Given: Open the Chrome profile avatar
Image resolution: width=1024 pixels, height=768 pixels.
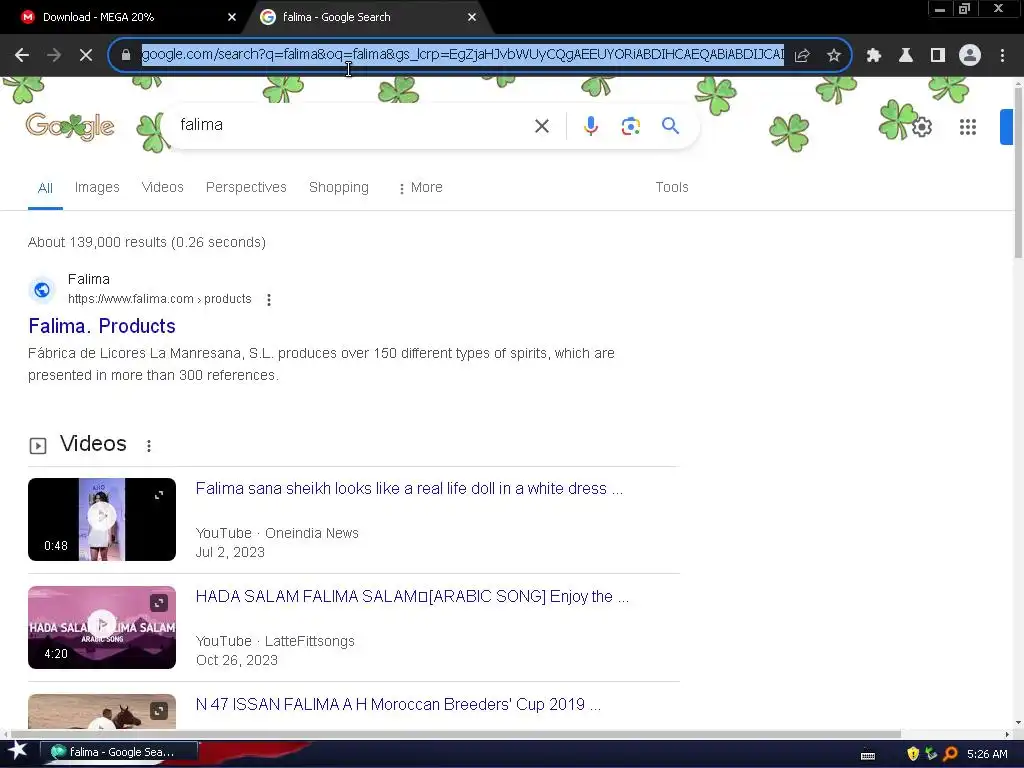Looking at the screenshot, I should coord(970,55).
